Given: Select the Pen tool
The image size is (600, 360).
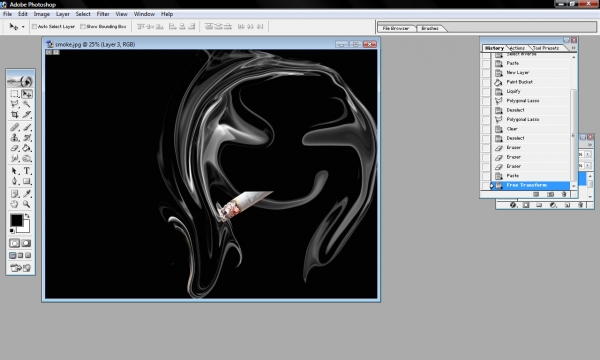Looking at the screenshot, I should pyautogui.click(x=15, y=181).
